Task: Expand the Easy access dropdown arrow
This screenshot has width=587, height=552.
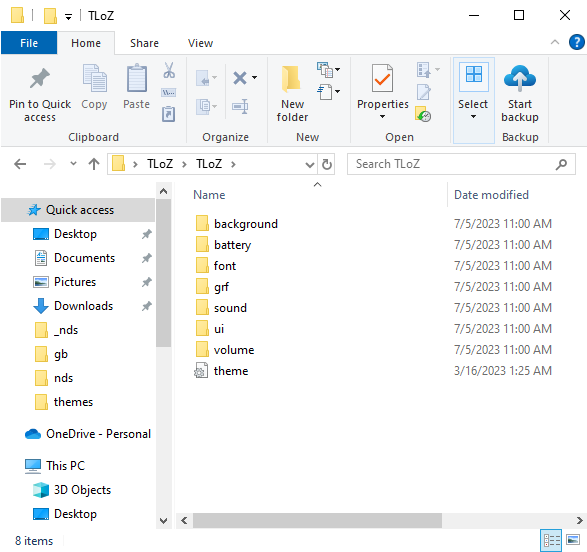Action: coord(338,91)
